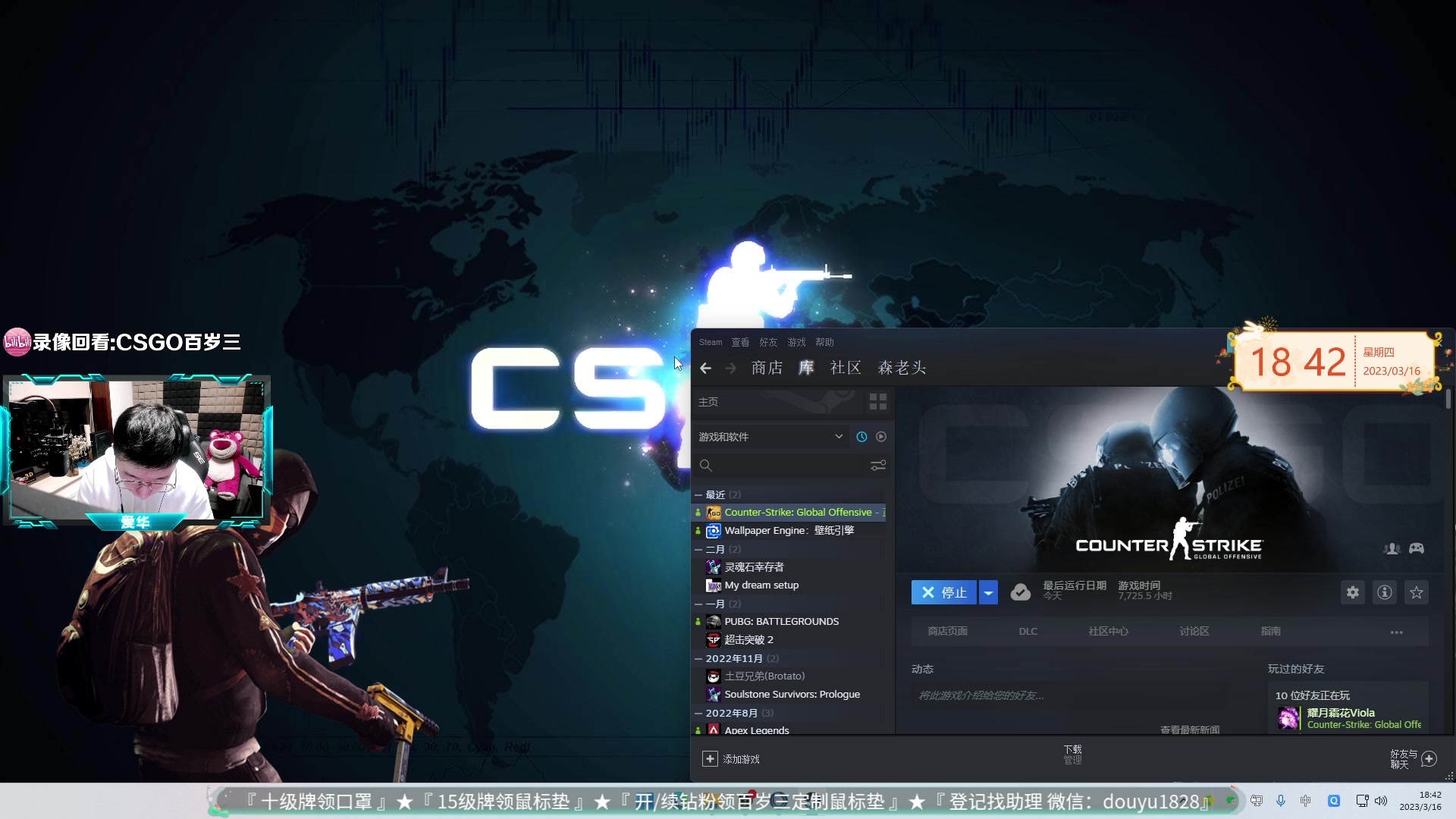Toggle sort by recent activity clock icon
Viewport: 1456px width, 819px height.
tap(861, 437)
